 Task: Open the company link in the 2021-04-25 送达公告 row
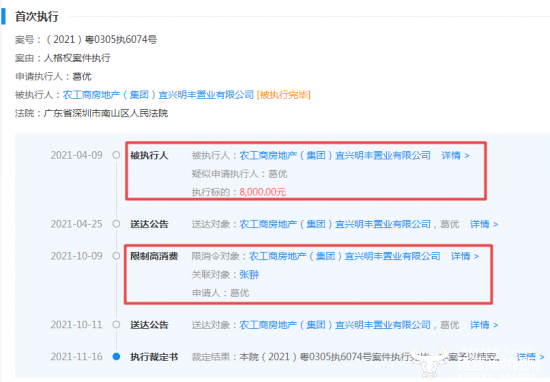click(335, 224)
